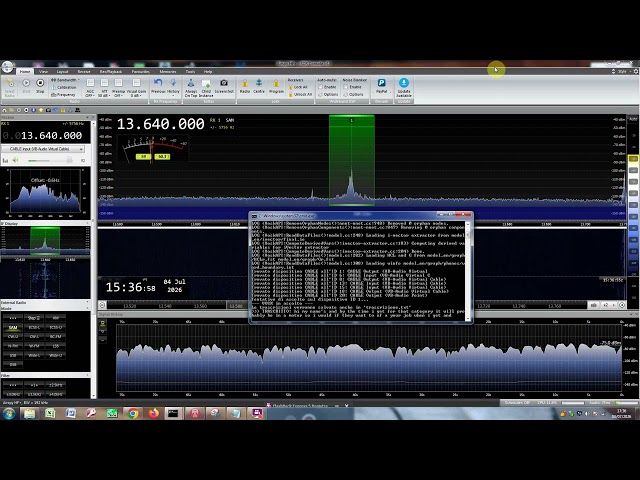Select the SAM demodulation mode
The width and height of the screenshot is (640, 480).
tap(13, 327)
